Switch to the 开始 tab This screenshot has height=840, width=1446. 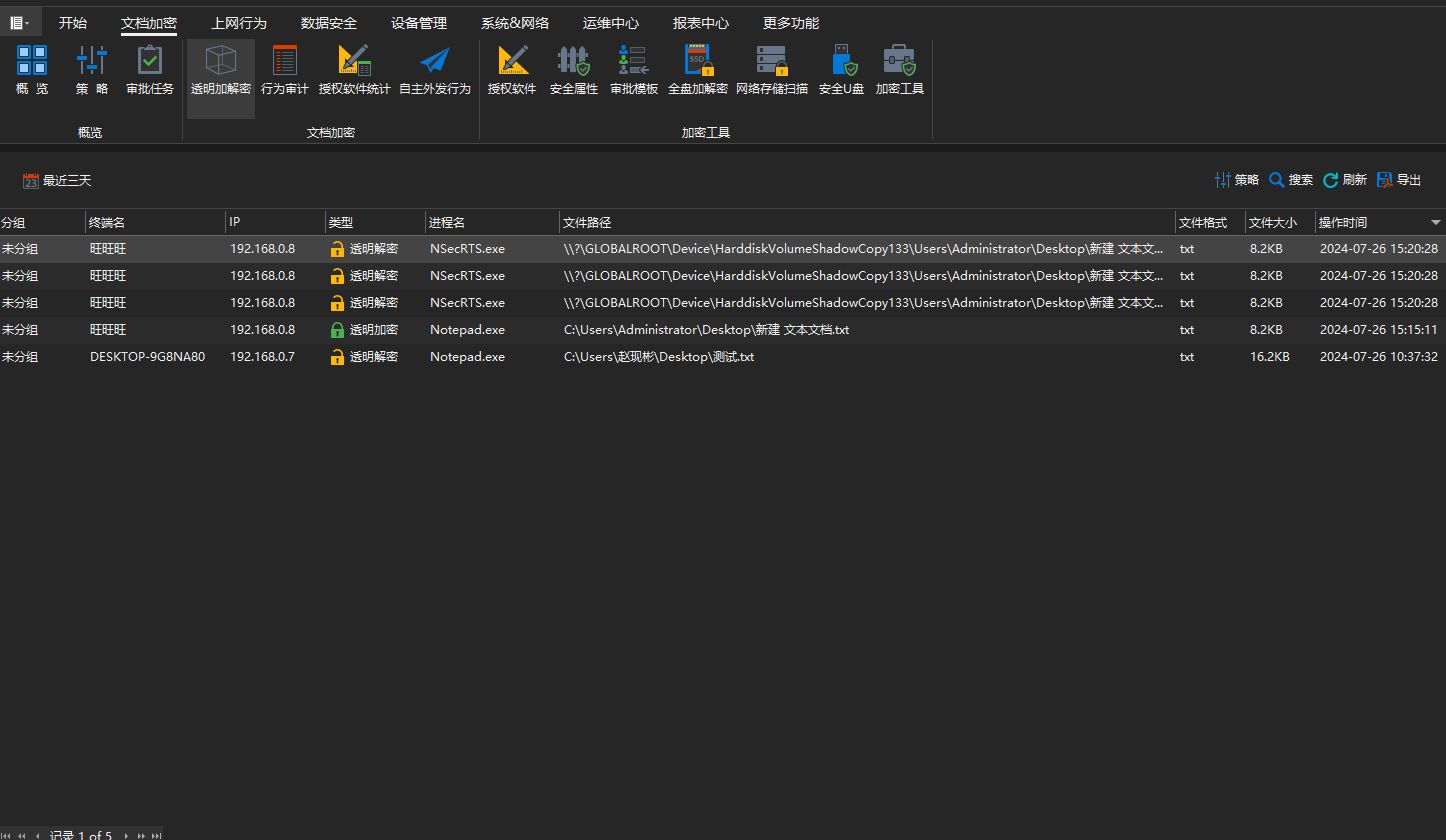click(73, 23)
